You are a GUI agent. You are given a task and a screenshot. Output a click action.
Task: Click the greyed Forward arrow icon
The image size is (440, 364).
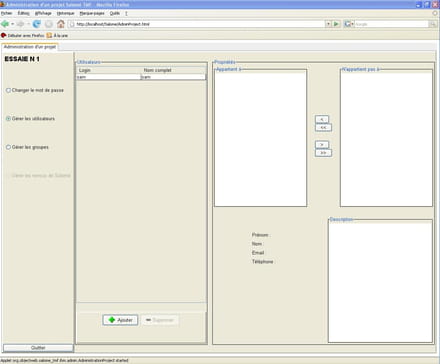click(20, 24)
